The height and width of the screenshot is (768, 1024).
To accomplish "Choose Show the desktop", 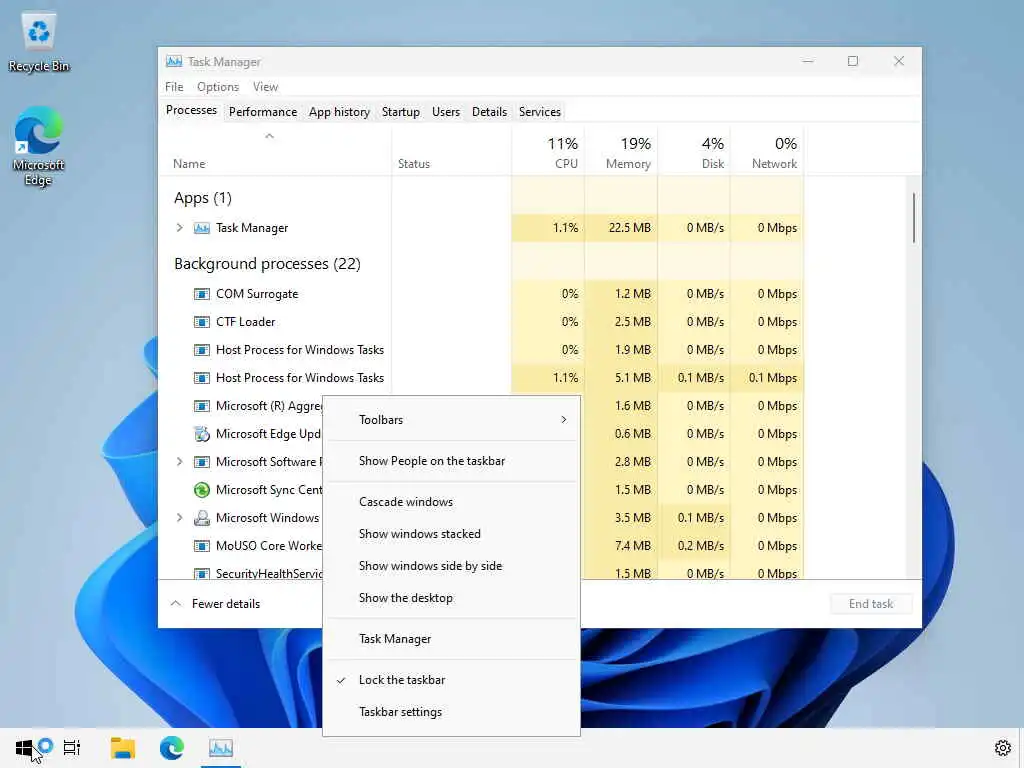I will click(451, 598).
